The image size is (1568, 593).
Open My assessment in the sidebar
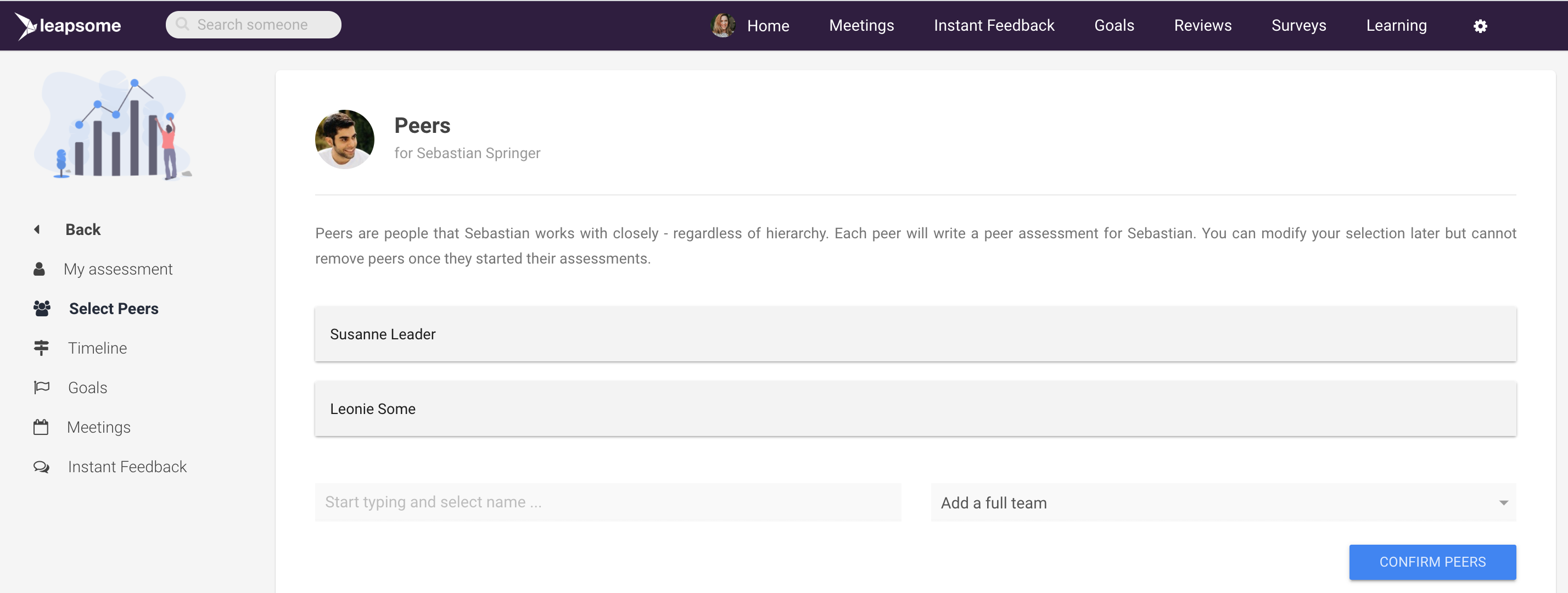(x=118, y=269)
